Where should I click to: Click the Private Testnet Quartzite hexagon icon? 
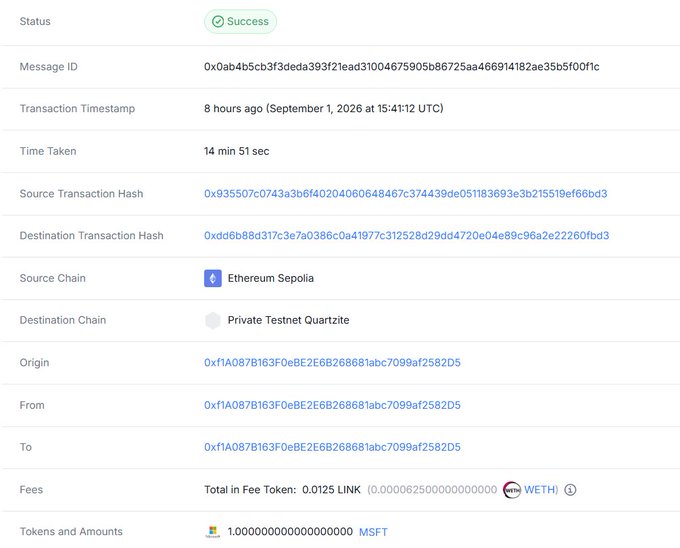pos(212,320)
